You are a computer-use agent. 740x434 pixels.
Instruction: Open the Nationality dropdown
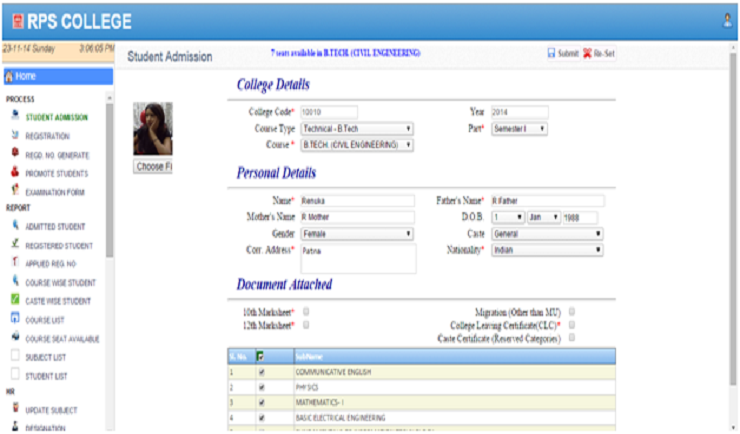click(547, 250)
